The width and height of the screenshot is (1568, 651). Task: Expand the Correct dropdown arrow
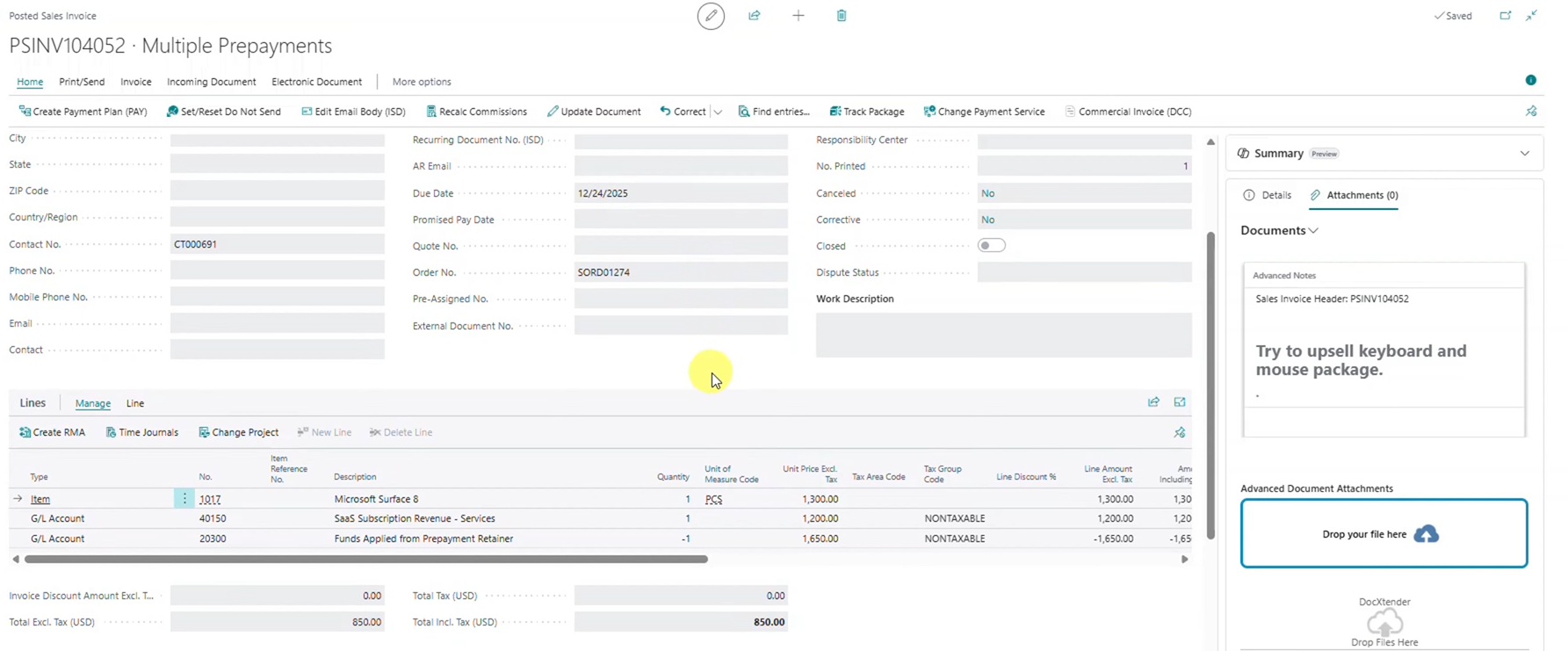(718, 112)
